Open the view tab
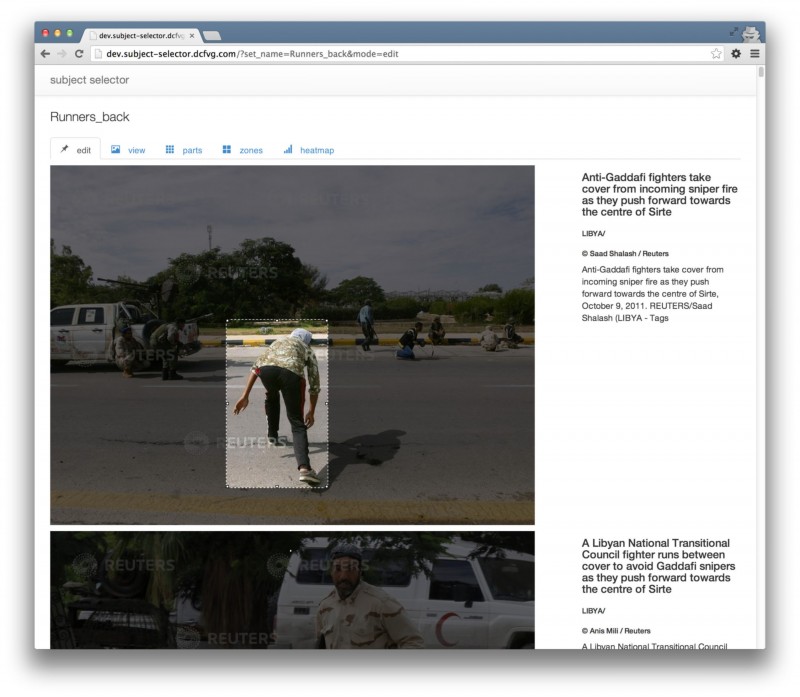 coord(128,150)
